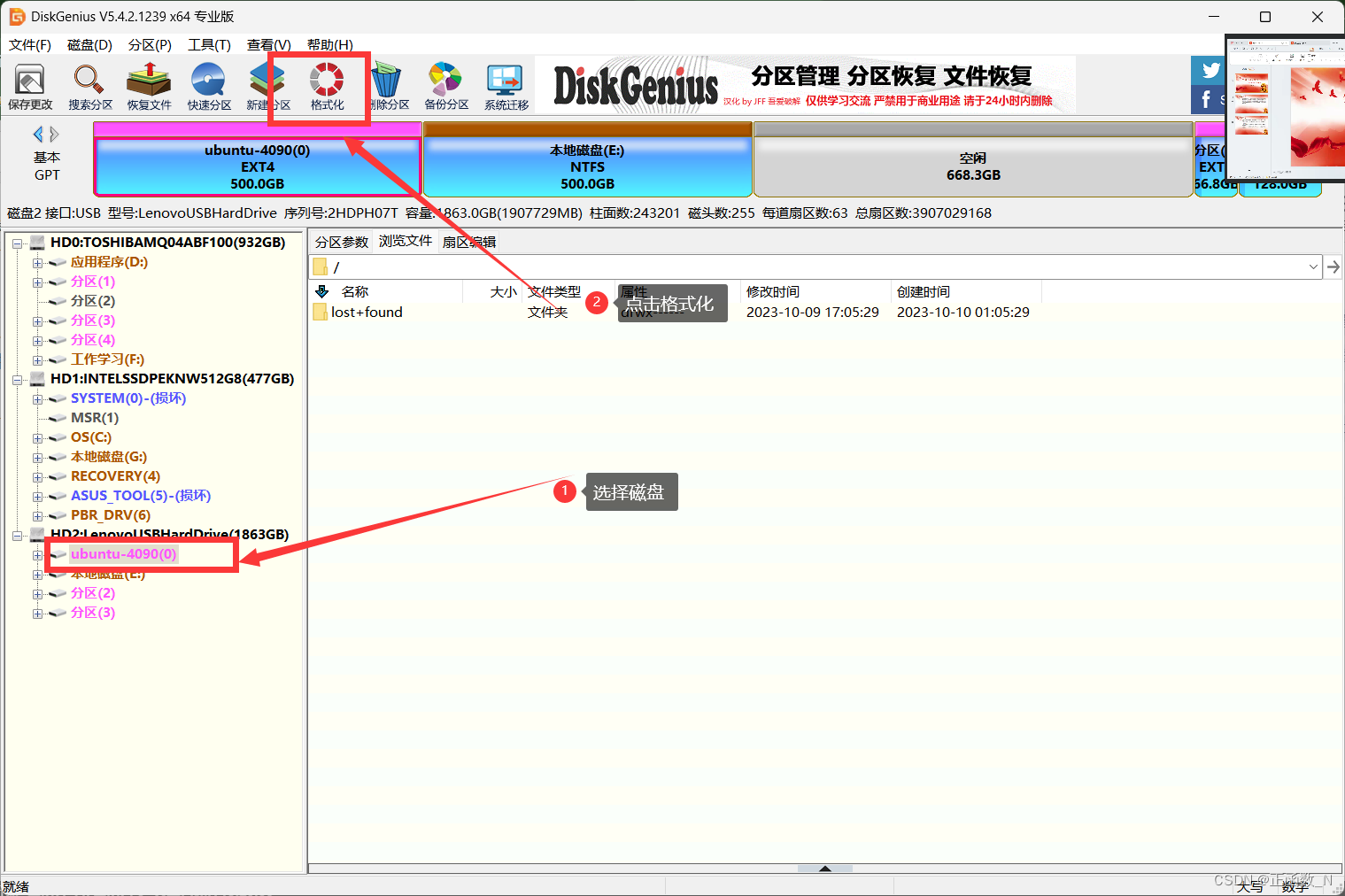The image size is (1345, 896).
Task: Click the 空闲 668.3GB free space block
Action: [973, 159]
